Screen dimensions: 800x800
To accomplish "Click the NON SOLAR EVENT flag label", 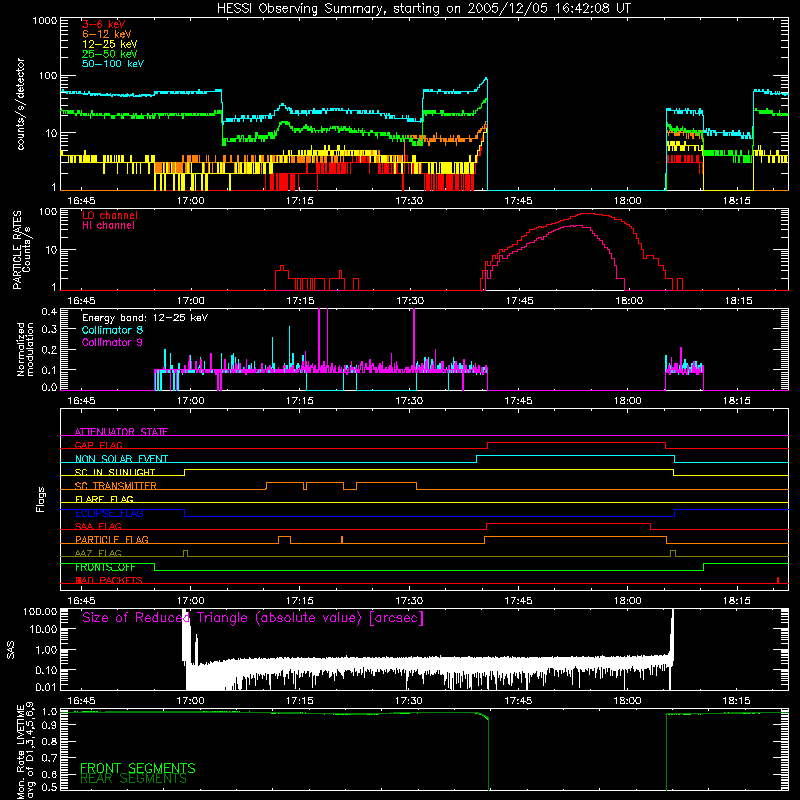I will pyautogui.click(x=121, y=459).
